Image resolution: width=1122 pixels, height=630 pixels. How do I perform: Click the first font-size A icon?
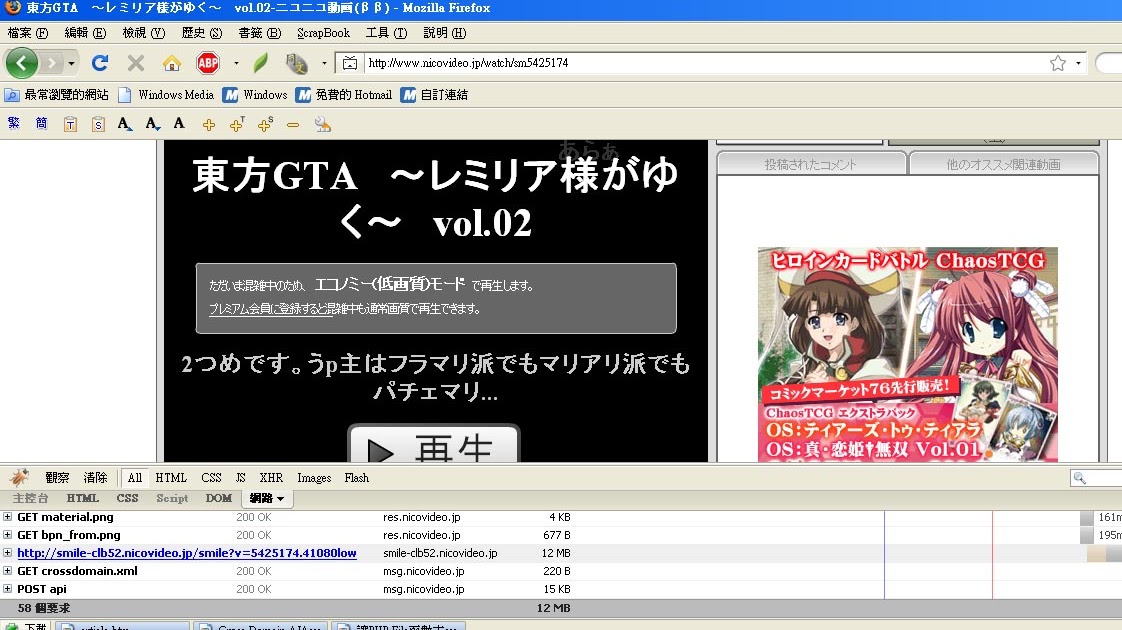[x=125, y=124]
